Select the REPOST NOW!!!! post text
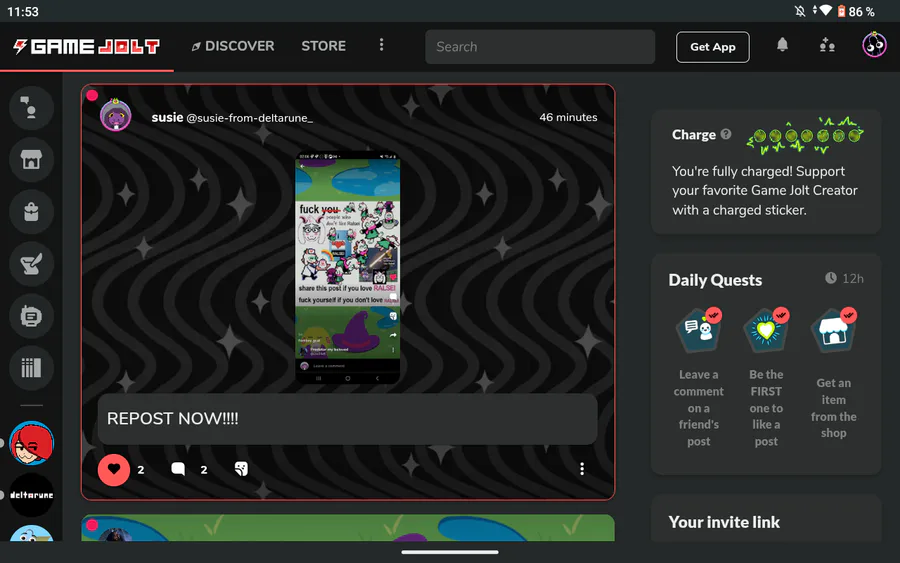This screenshot has height=563, width=900. coord(173,418)
